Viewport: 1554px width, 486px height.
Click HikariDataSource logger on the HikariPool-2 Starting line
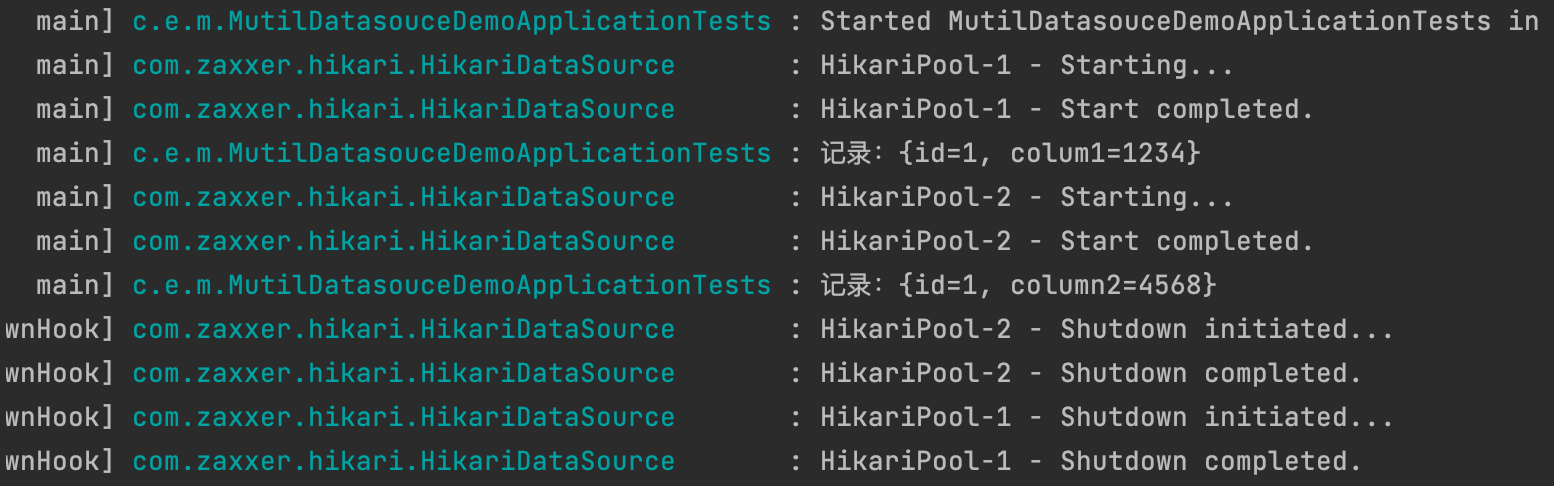(x=403, y=197)
